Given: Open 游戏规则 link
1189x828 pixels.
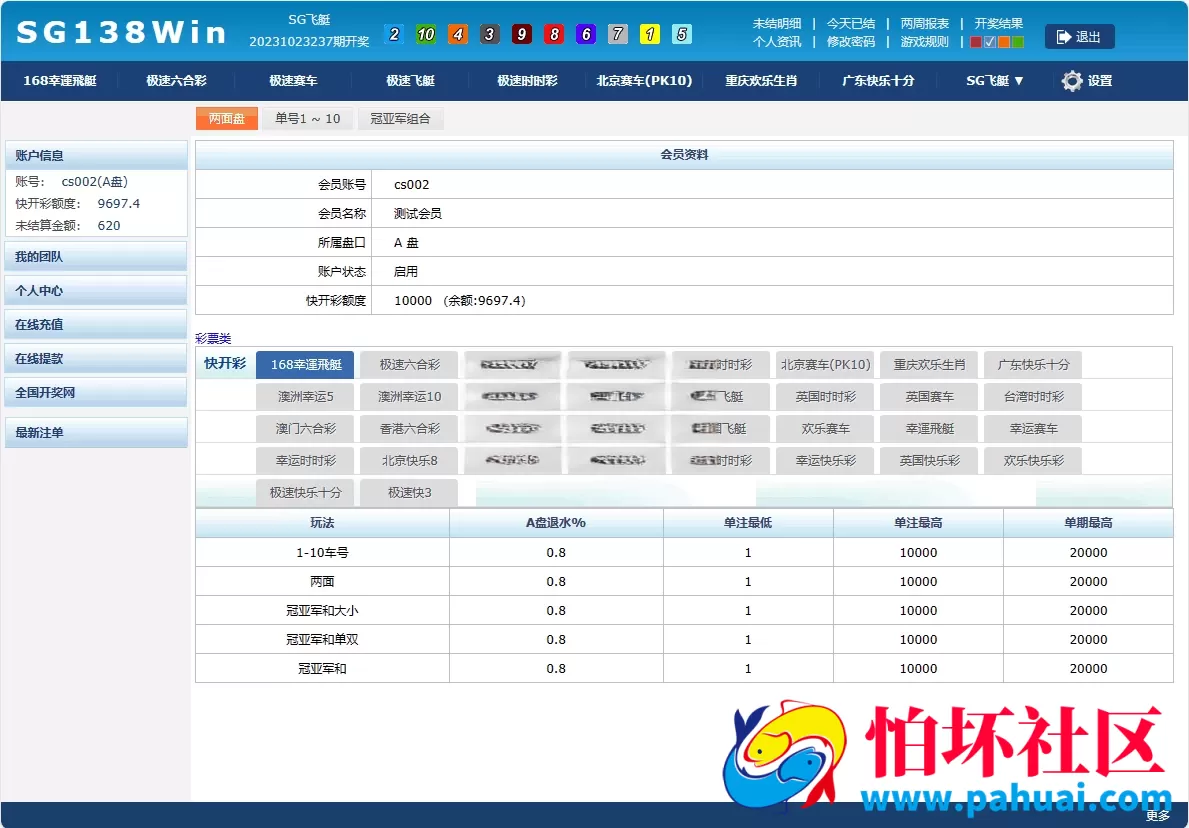Looking at the screenshot, I should coord(924,42).
